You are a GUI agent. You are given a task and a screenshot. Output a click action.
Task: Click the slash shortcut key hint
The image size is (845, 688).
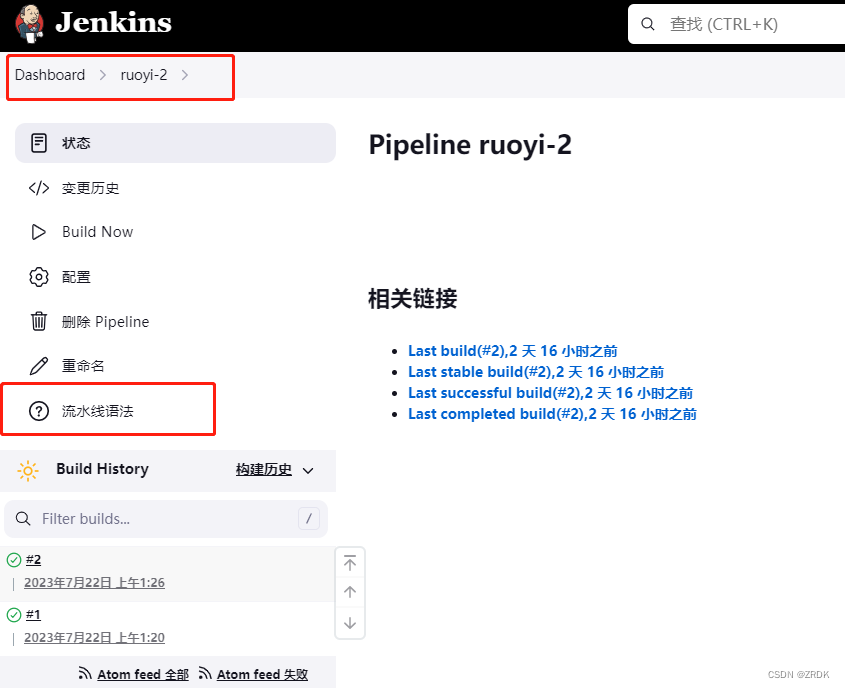pos(309,519)
